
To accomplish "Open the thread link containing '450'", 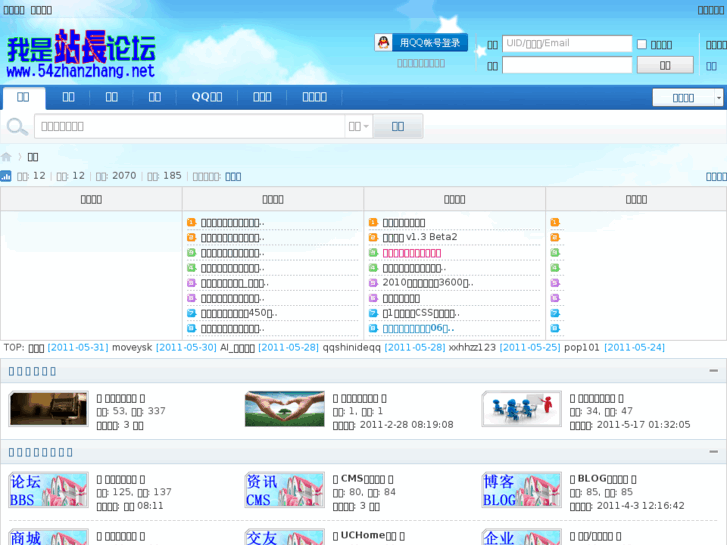I will point(239,313).
